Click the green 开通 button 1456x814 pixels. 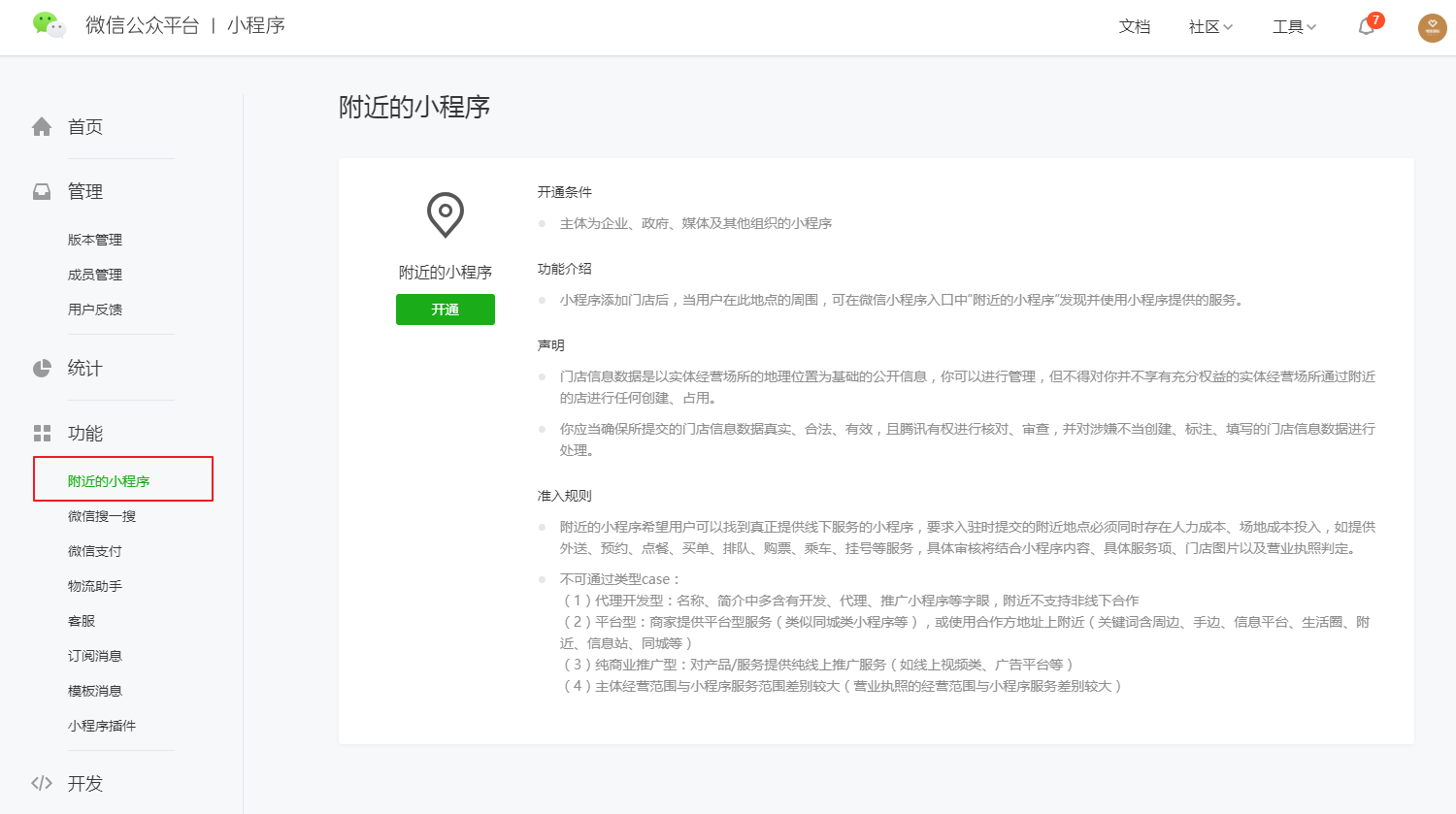446,309
